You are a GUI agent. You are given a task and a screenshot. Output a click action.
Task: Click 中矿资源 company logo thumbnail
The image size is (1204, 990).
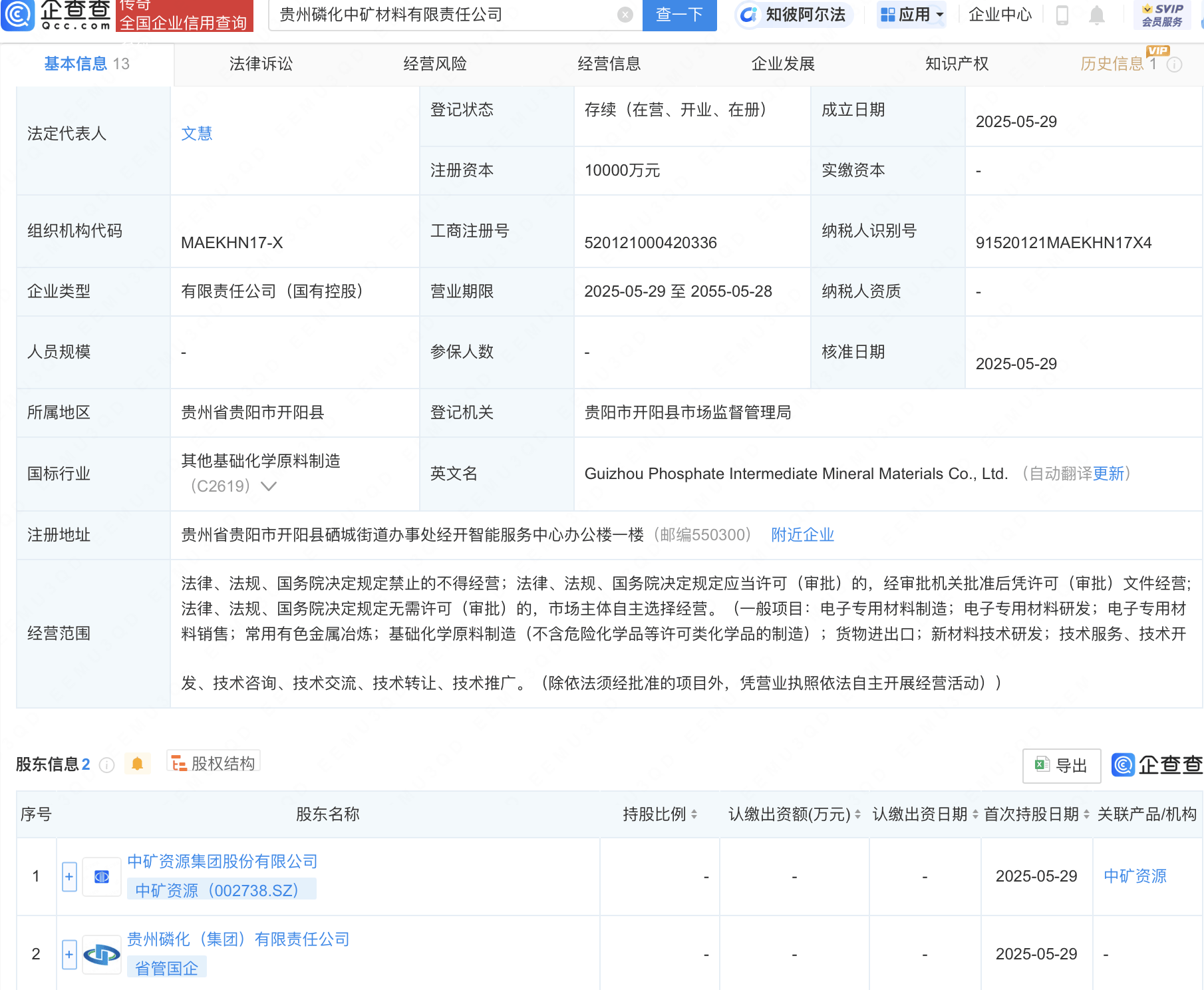coord(102,877)
